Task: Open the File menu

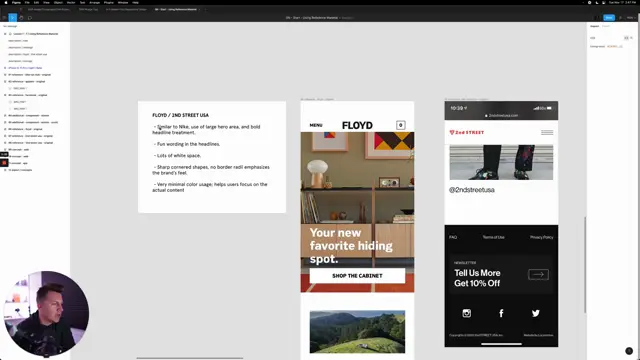Action: pos(27,2)
